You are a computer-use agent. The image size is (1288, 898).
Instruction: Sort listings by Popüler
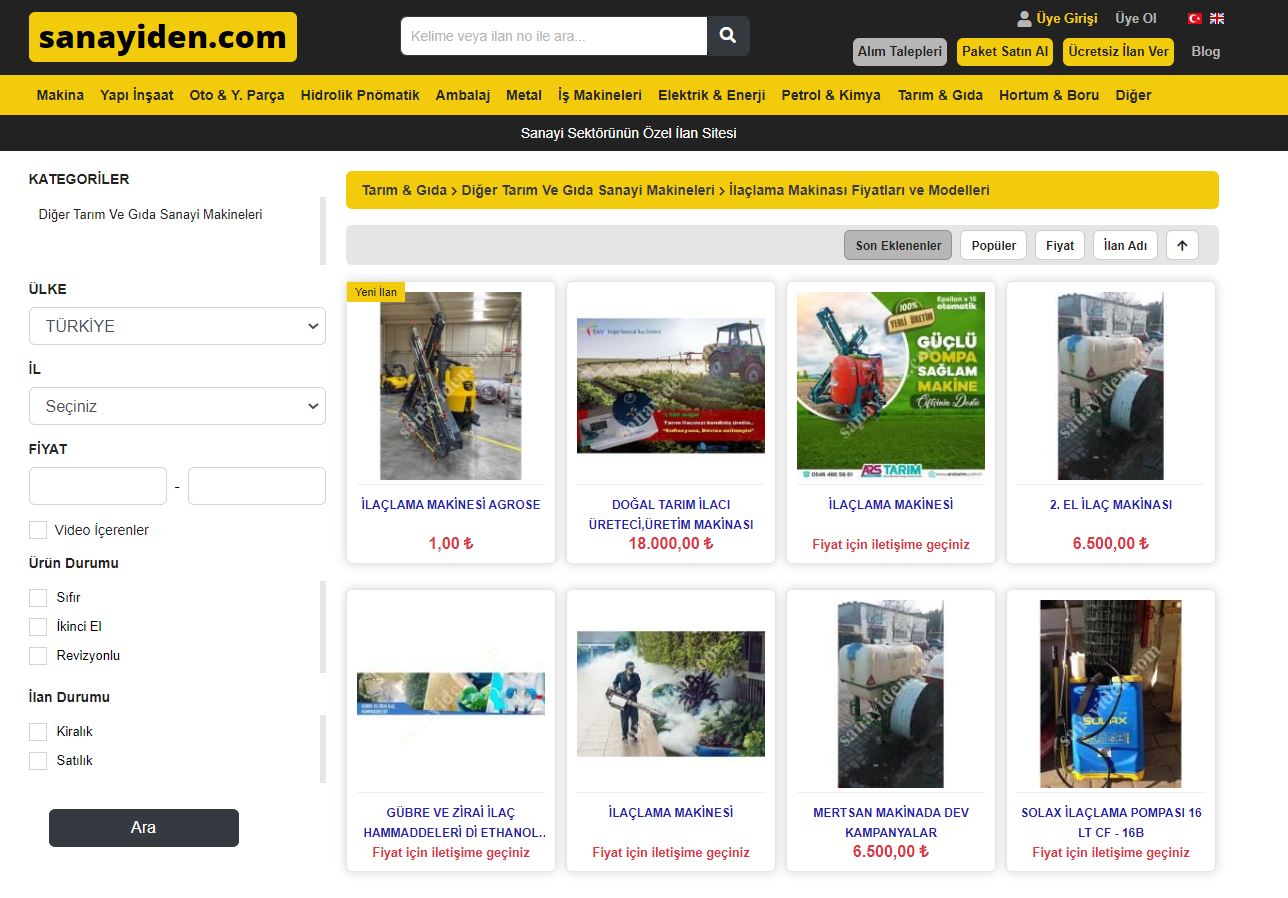(x=993, y=245)
